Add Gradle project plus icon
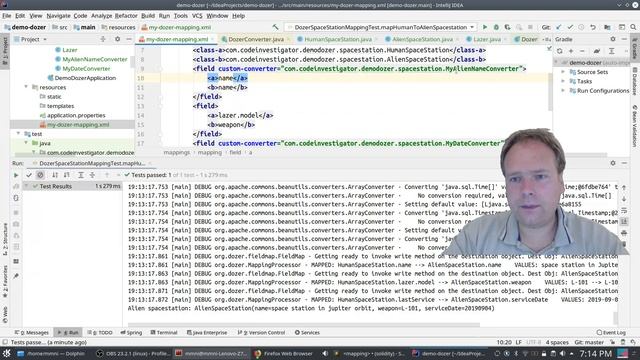This screenshot has width=640, height=360. (571, 51)
